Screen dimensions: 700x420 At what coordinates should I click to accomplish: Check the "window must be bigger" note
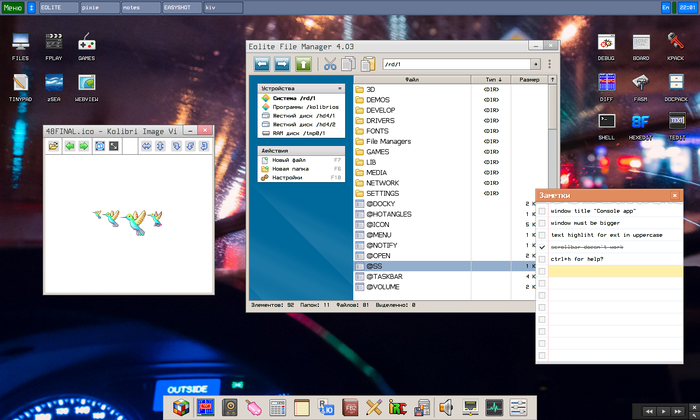(x=542, y=223)
